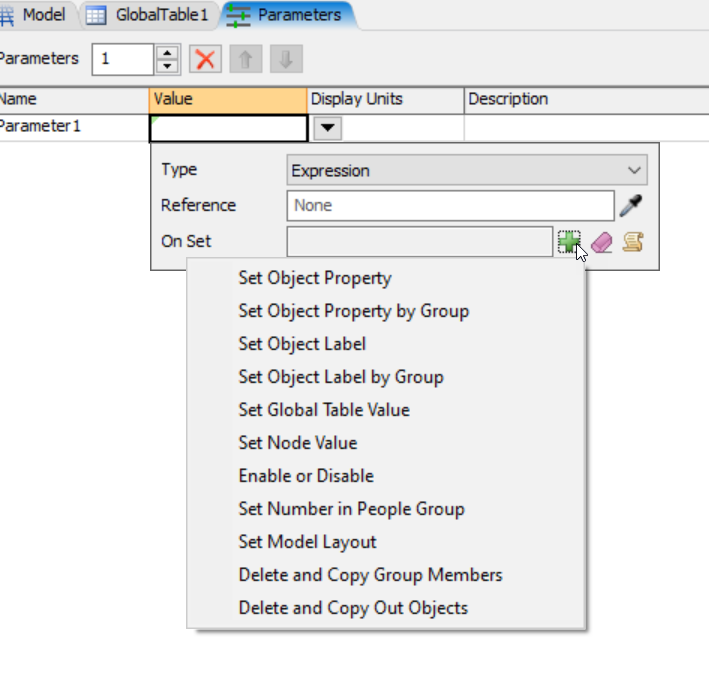
Task: Click the Value column header
Action: pyautogui.click(x=228, y=100)
